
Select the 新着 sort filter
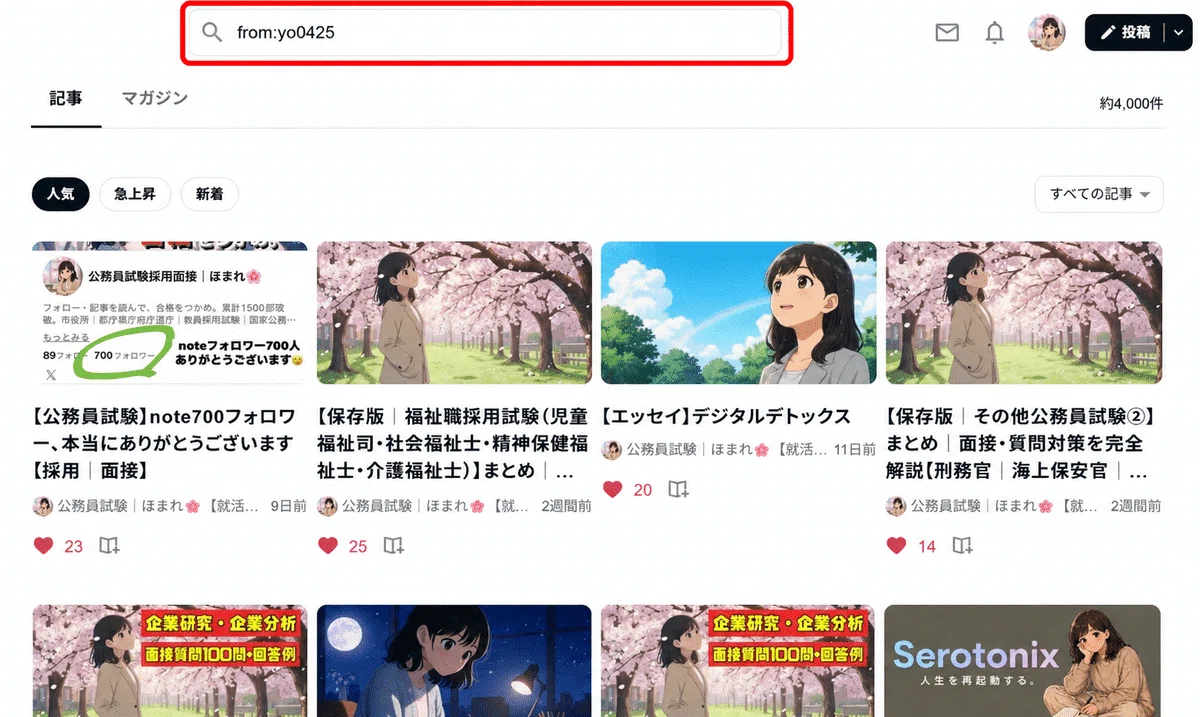pyautogui.click(x=210, y=195)
